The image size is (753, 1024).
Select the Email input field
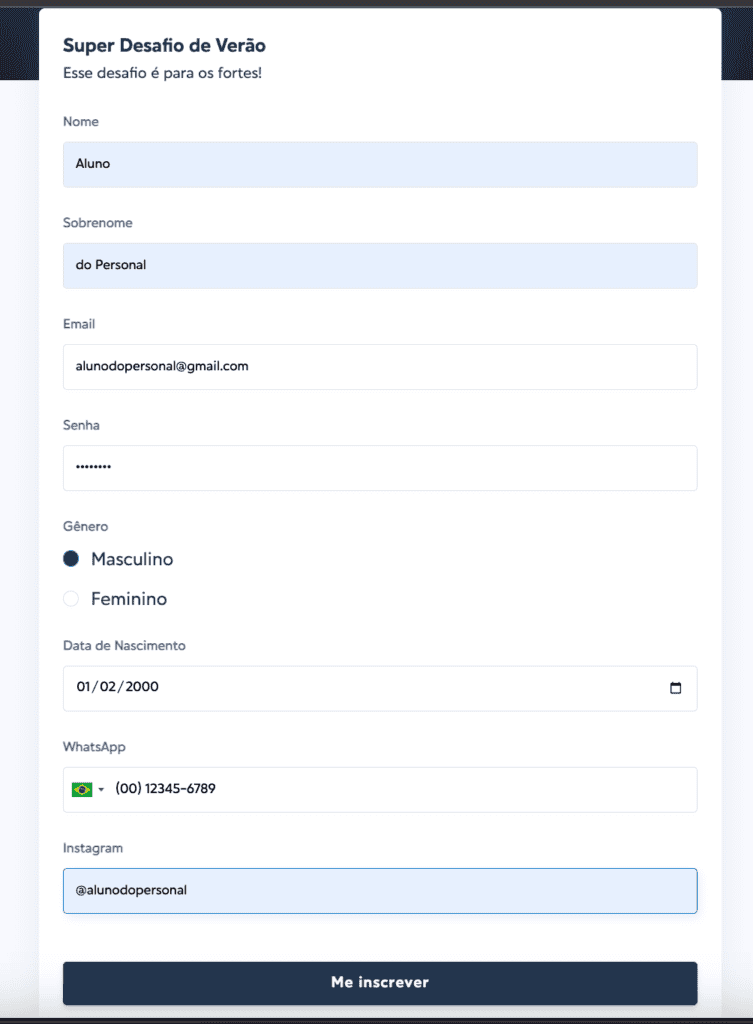point(380,367)
